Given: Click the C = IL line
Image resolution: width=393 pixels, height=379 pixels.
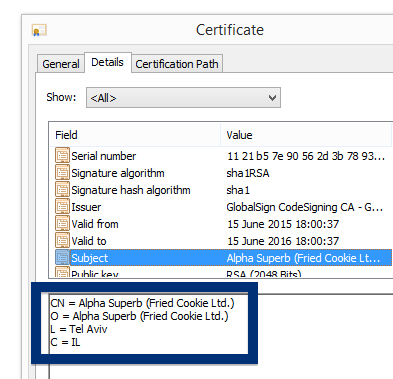Looking at the screenshot, I should [x=65, y=342].
